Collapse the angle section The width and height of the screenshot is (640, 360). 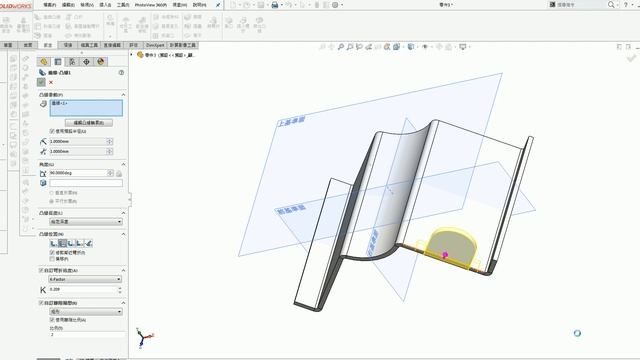pos(123,164)
